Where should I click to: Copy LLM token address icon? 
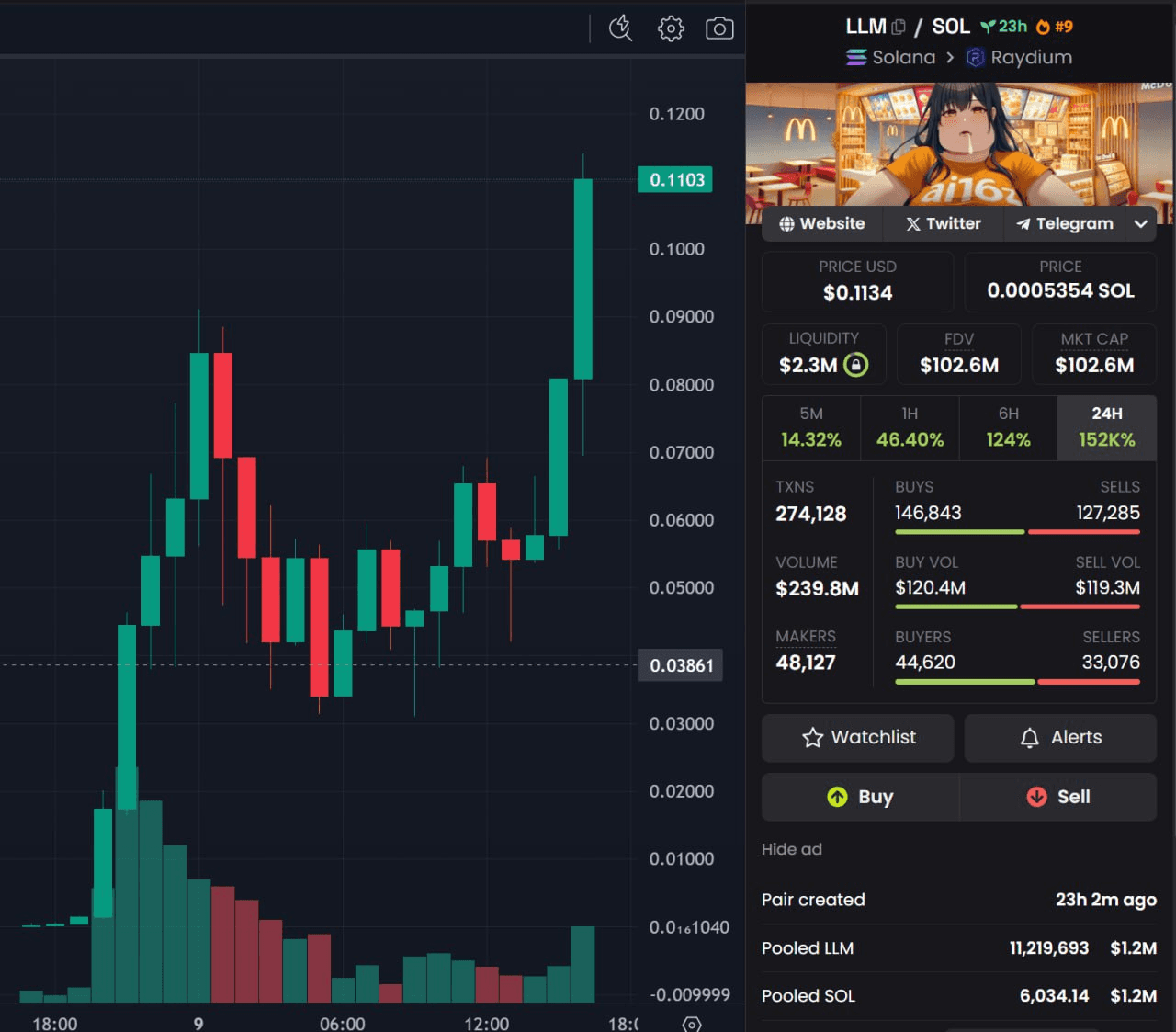click(x=899, y=27)
